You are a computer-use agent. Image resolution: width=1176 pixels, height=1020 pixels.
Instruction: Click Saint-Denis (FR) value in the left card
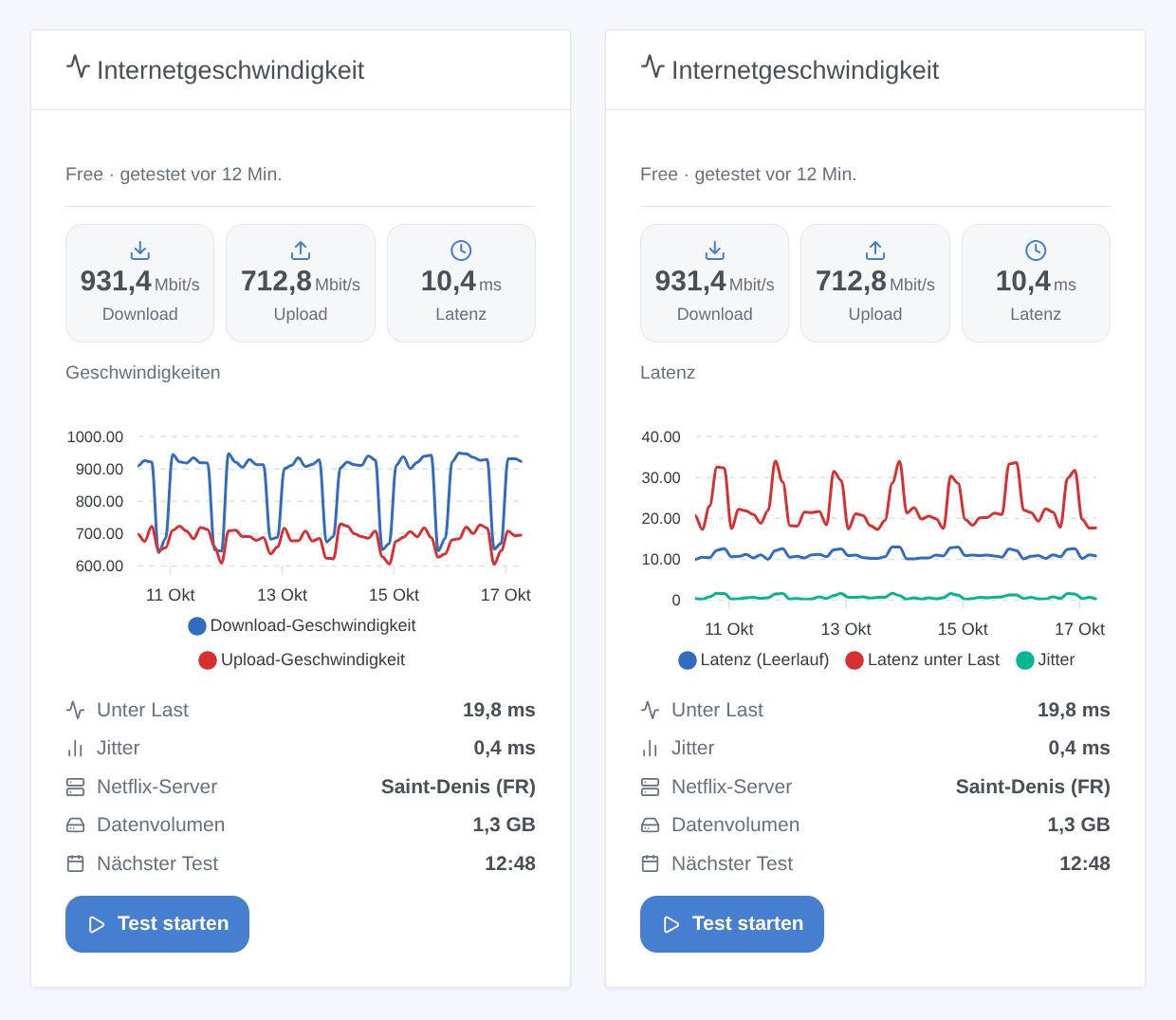click(x=458, y=787)
